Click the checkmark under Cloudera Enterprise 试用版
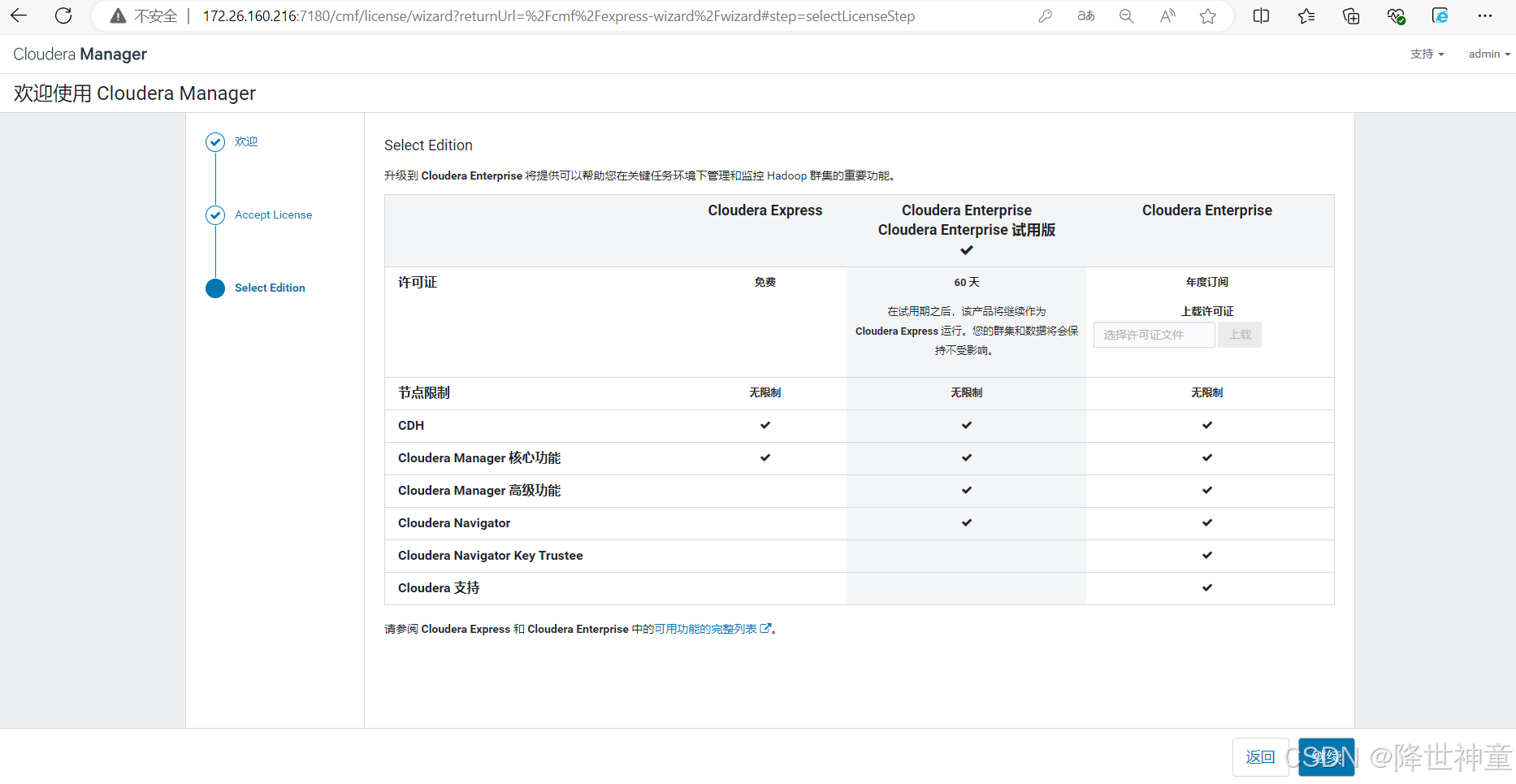This screenshot has height=784, width=1516. [967, 250]
